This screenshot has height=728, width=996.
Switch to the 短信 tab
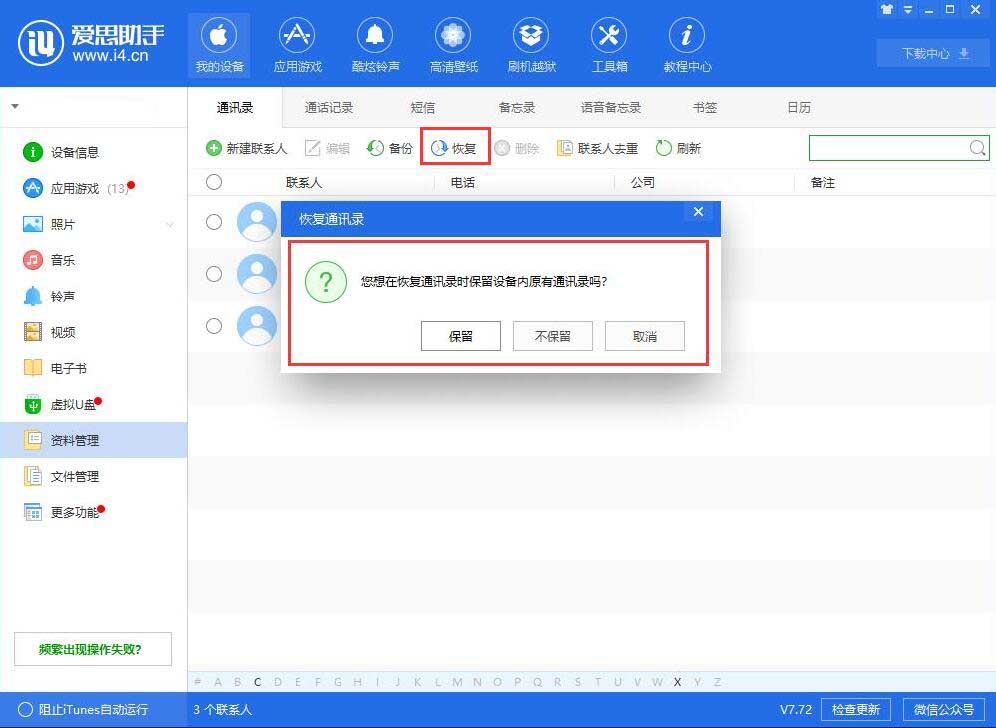pos(423,107)
